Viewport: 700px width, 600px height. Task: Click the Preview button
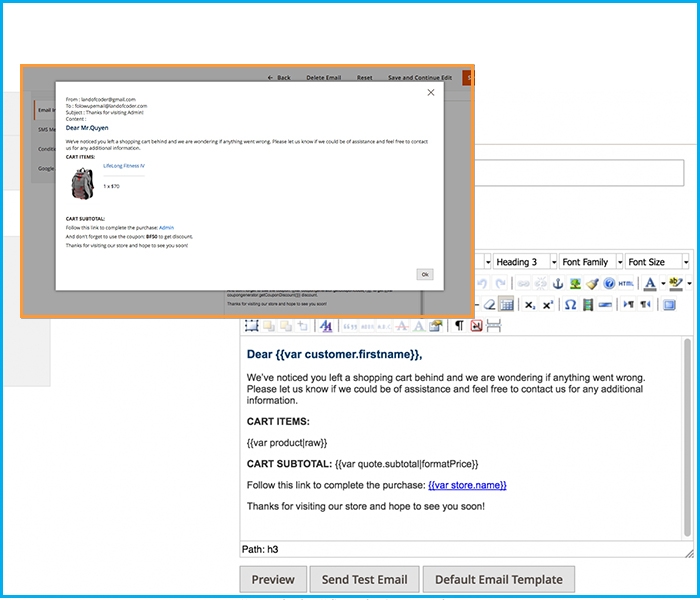click(273, 579)
